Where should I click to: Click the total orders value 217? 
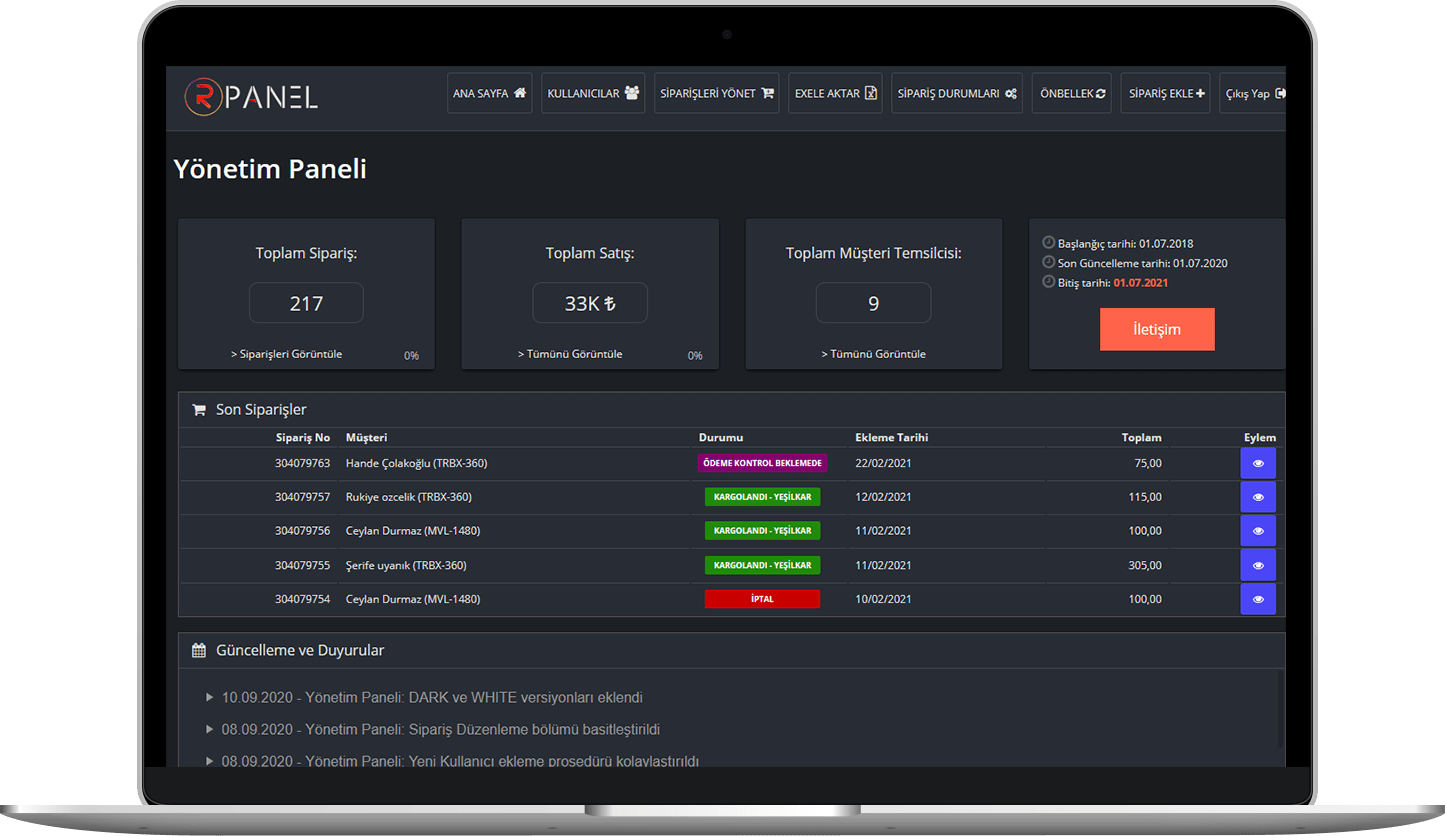[x=306, y=303]
